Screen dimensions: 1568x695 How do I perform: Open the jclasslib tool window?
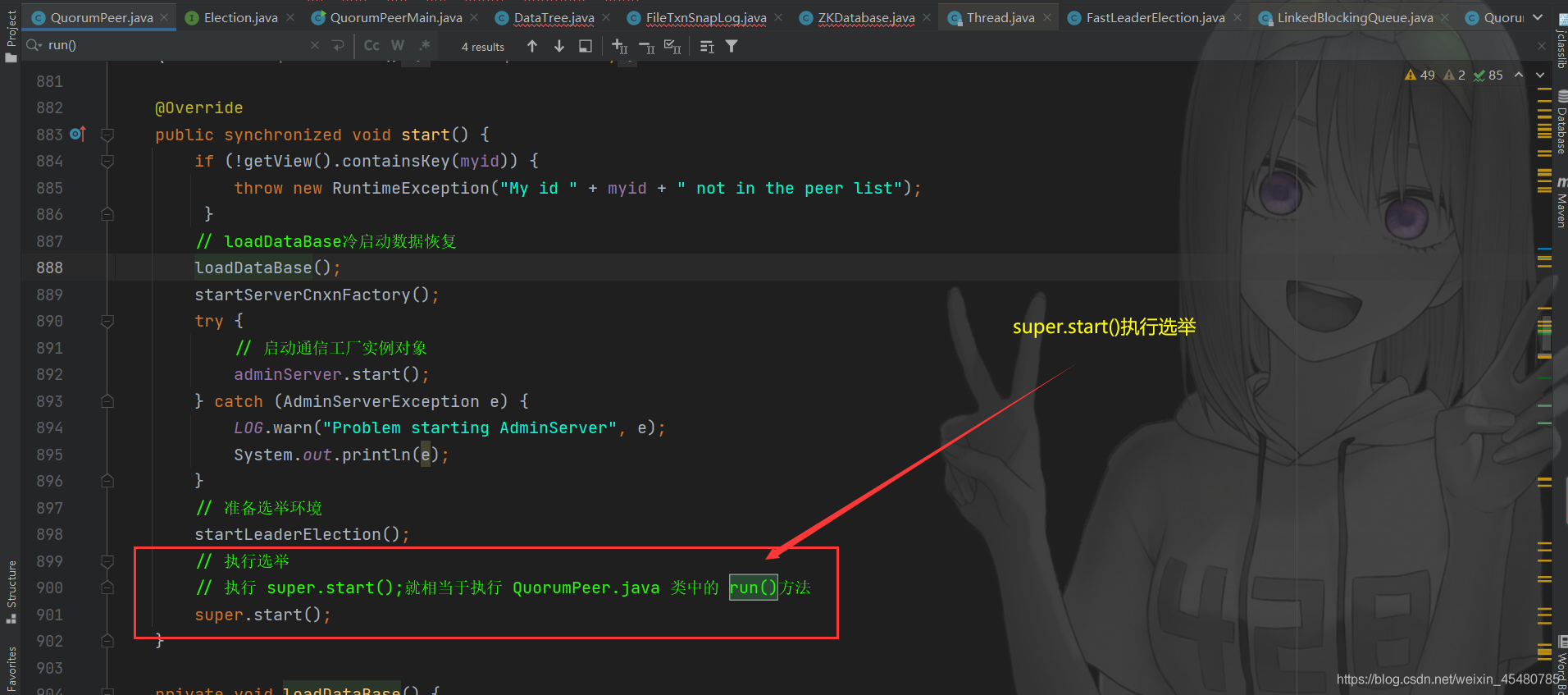(1561, 43)
